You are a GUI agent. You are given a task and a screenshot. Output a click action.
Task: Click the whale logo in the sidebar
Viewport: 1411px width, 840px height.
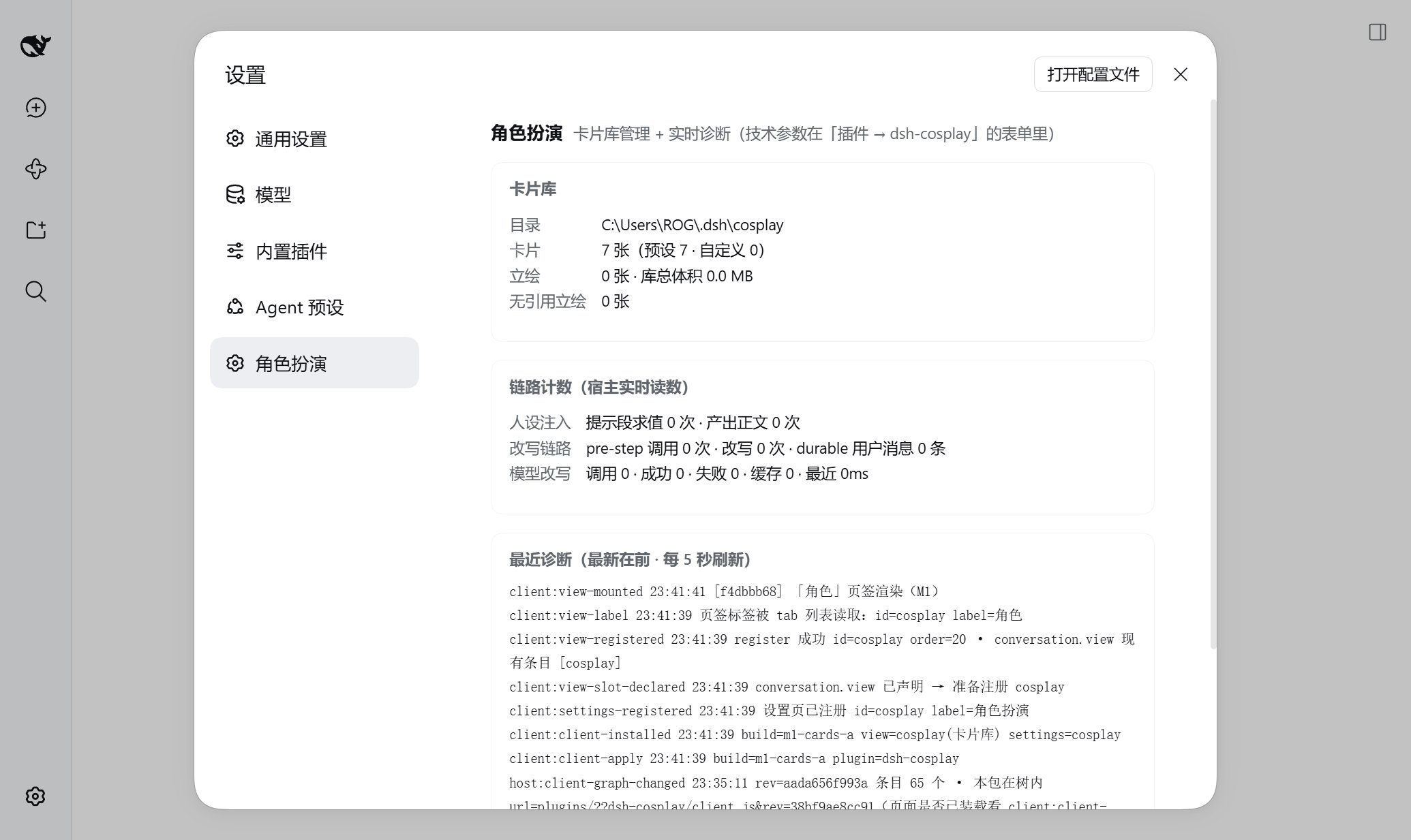point(35,46)
